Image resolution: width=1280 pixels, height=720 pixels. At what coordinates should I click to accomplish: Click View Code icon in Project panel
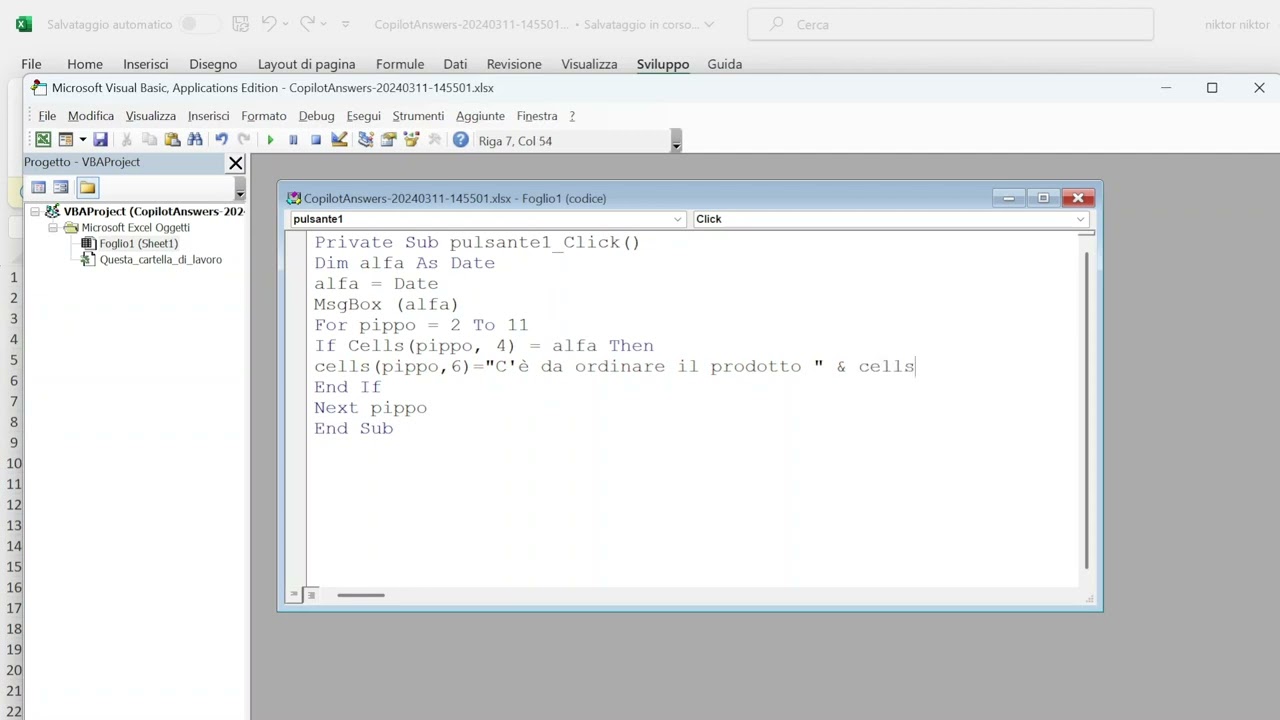pos(38,187)
